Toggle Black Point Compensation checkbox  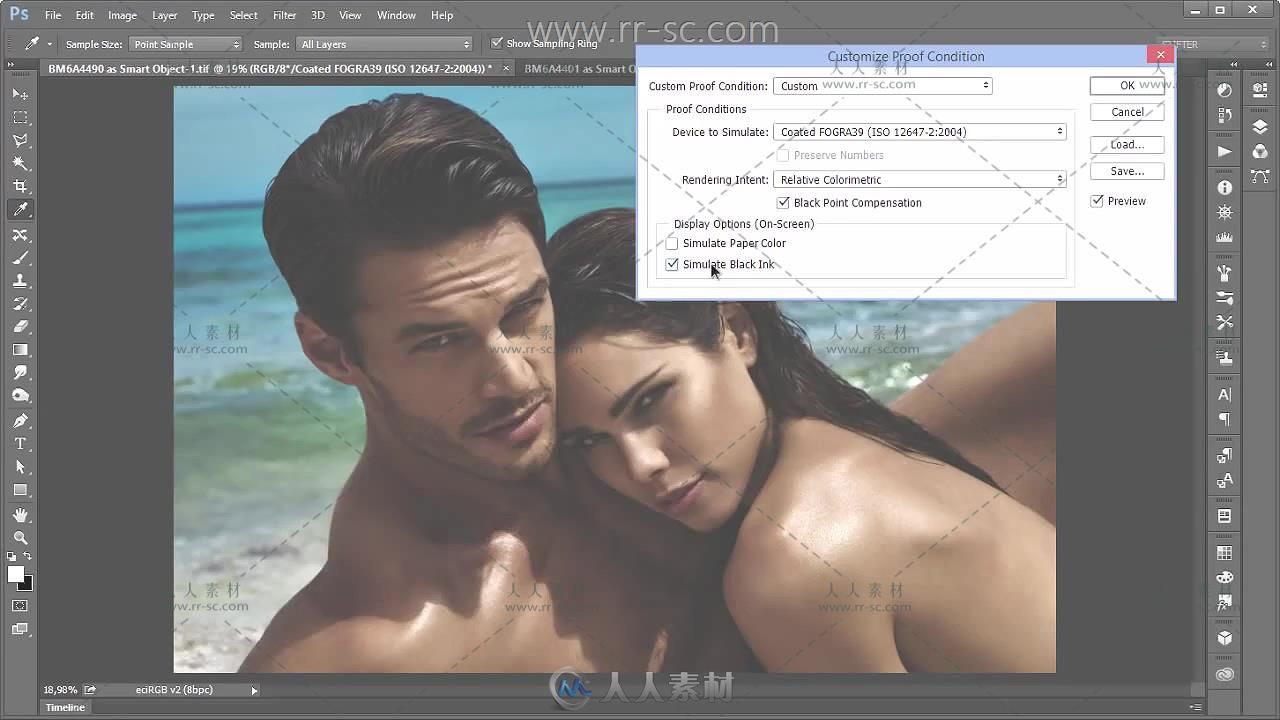[x=783, y=203]
